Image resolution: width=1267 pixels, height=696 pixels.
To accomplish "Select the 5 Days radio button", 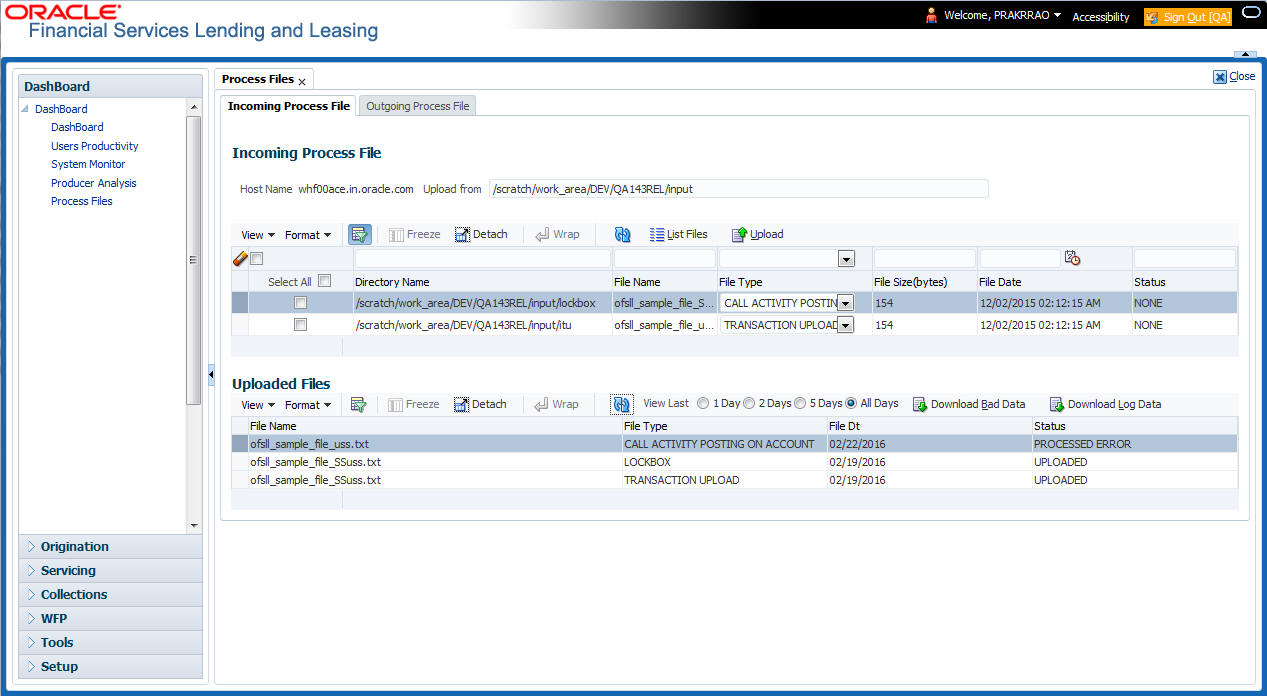I will pyautogui.click(x=800, y=403).
